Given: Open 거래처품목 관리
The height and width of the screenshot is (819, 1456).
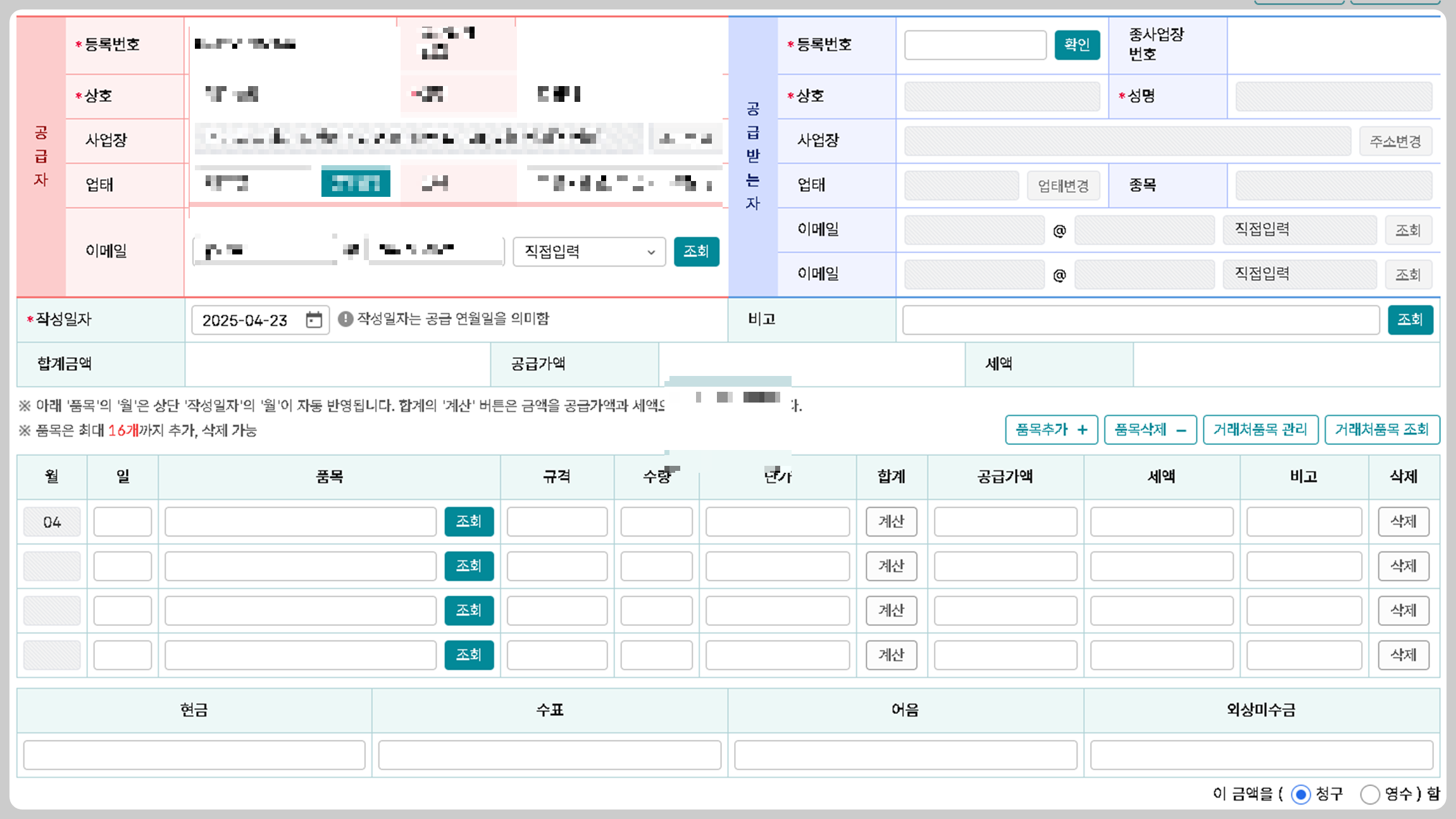Looking at the screenshot, I should coord(1260,430).
